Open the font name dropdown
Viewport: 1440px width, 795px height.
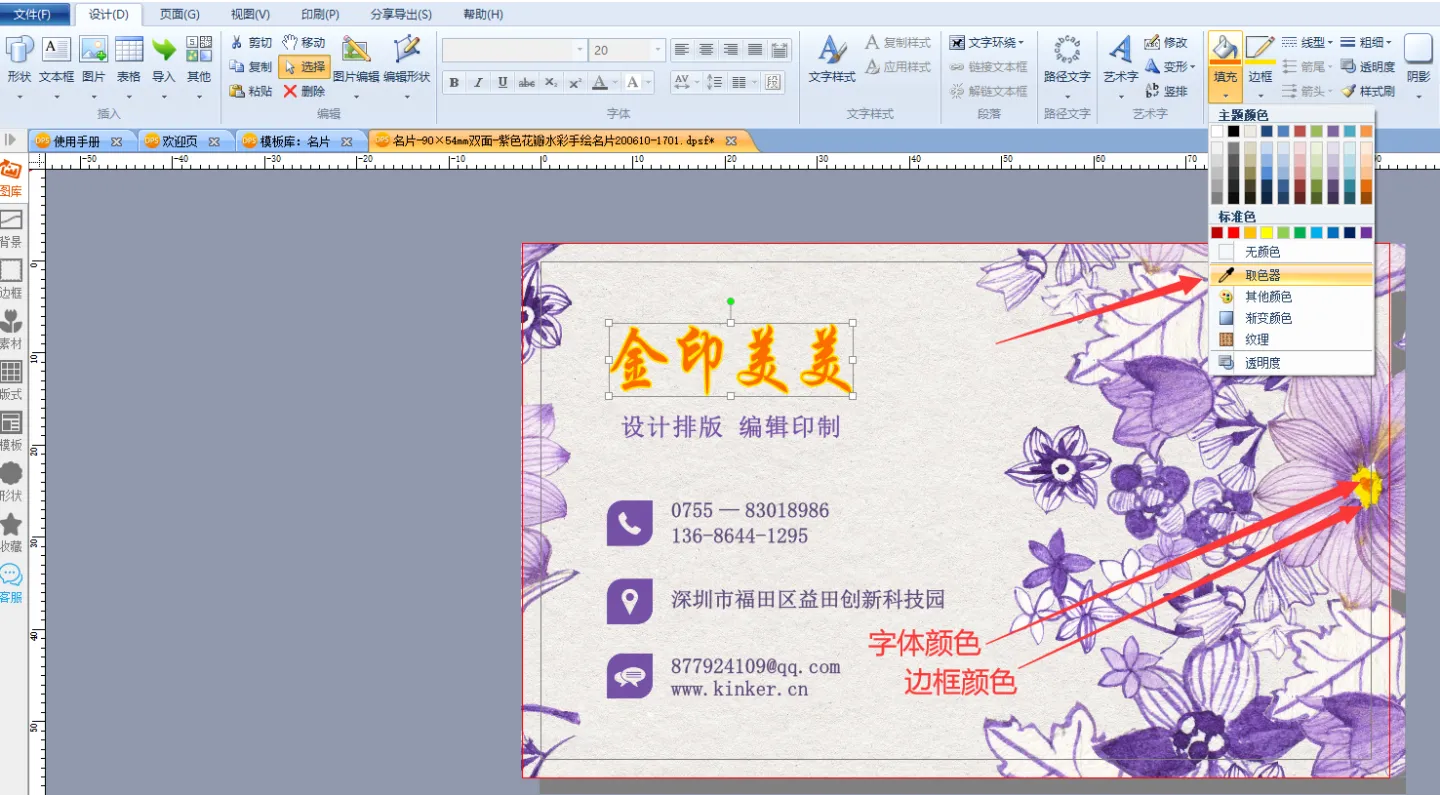pyautogui.click(x=580, y=50)
